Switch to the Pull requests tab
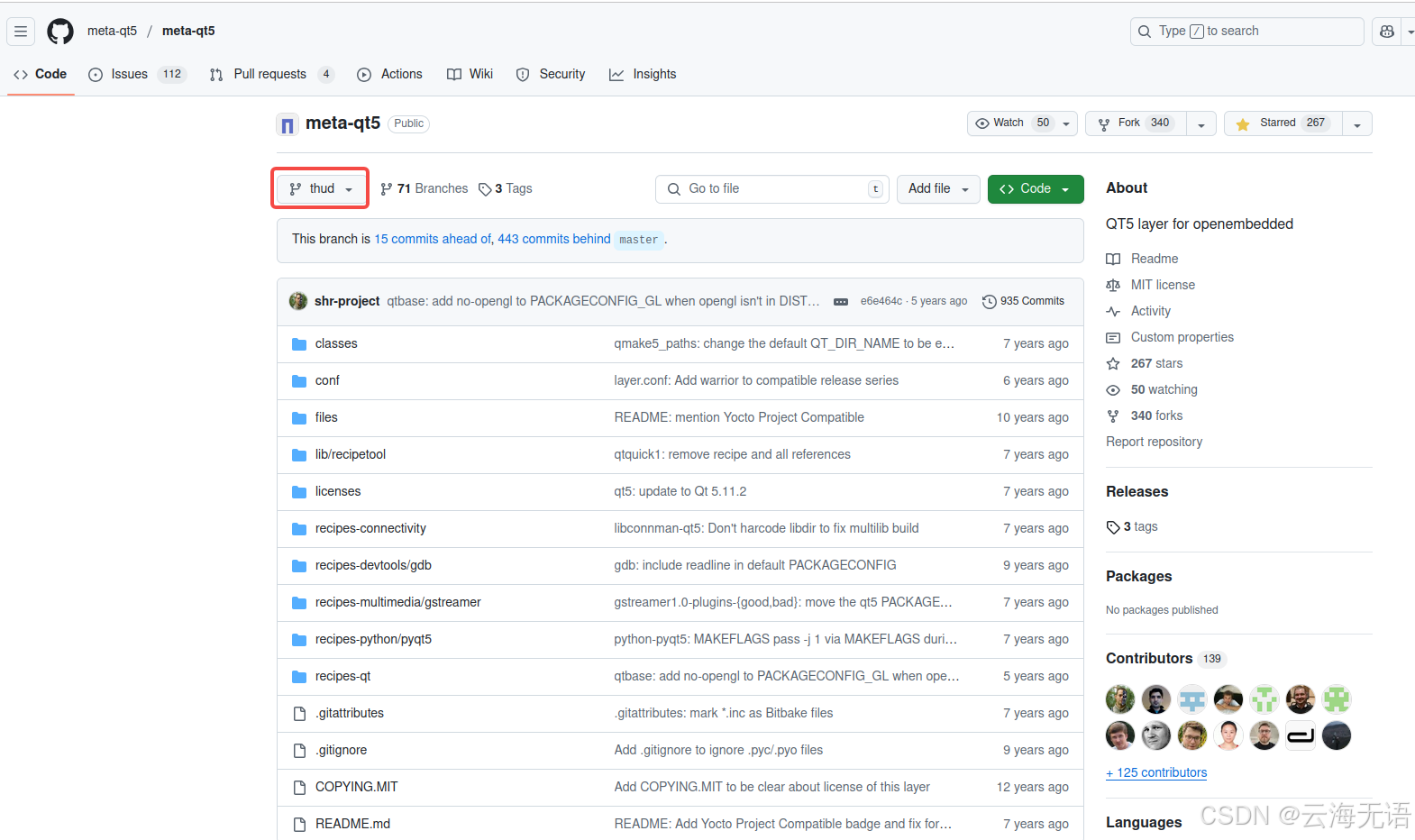This screenshot has height=840, width=1415. coord(271,74)
